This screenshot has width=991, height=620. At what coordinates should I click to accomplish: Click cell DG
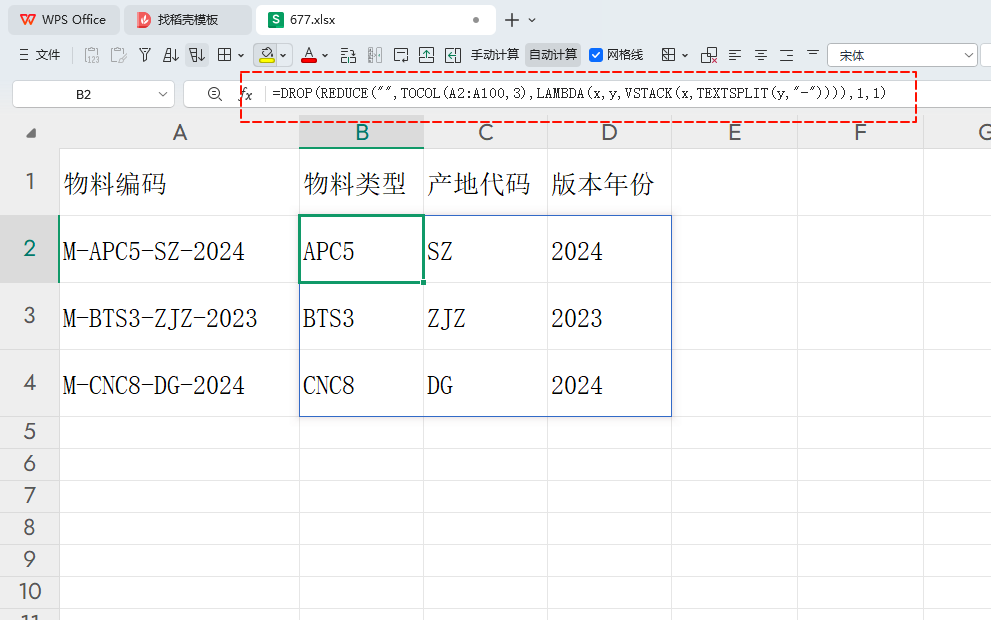tap(485, 383)
